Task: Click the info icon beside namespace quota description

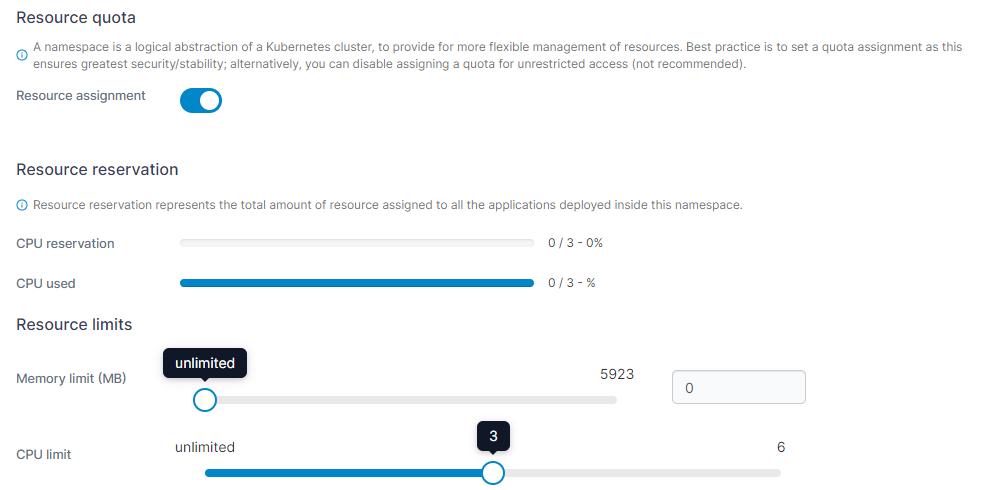Action: pyautogui.click(x=22, y=56)
